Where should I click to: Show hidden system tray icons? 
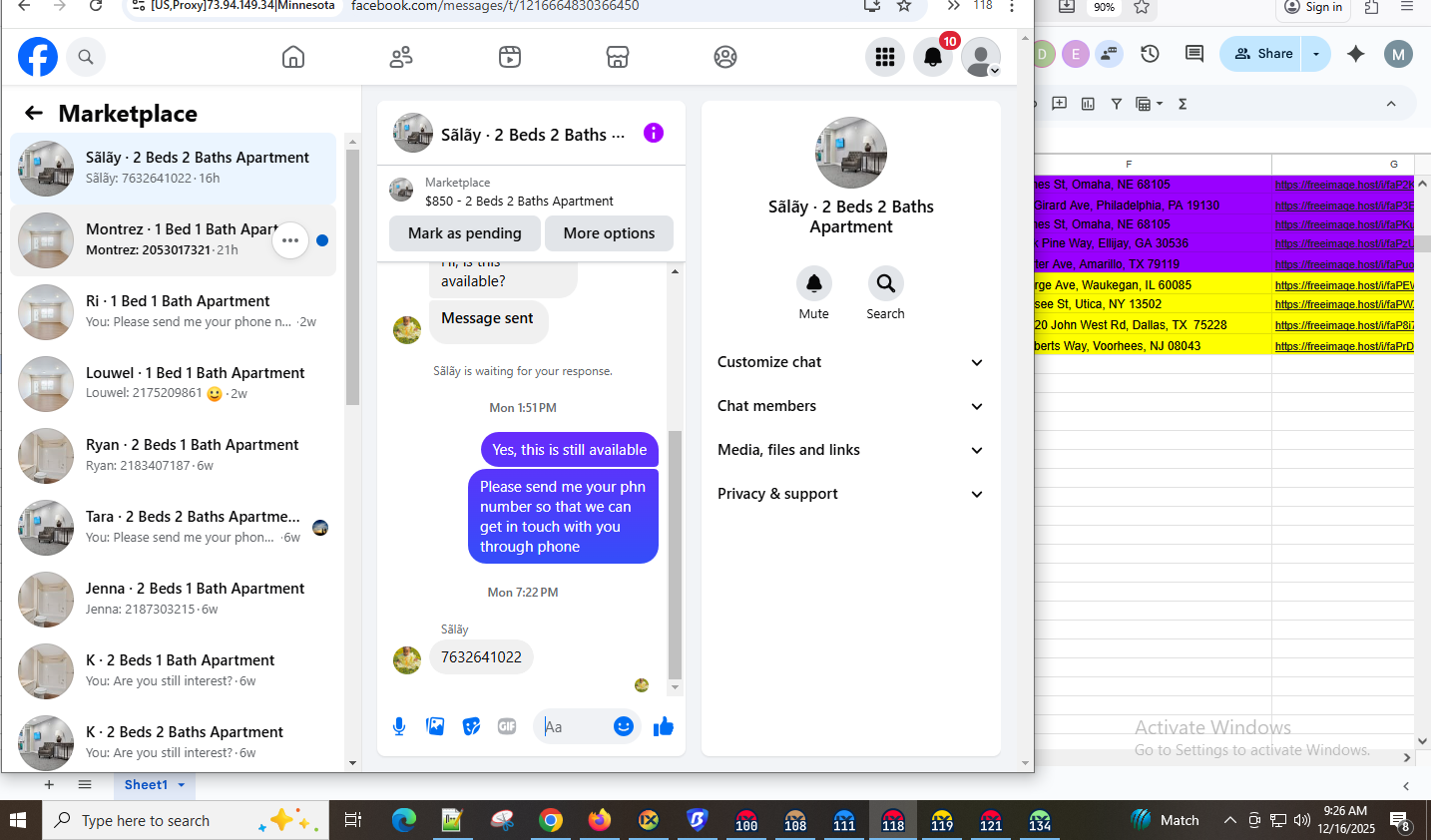(x=1230, y=820)
